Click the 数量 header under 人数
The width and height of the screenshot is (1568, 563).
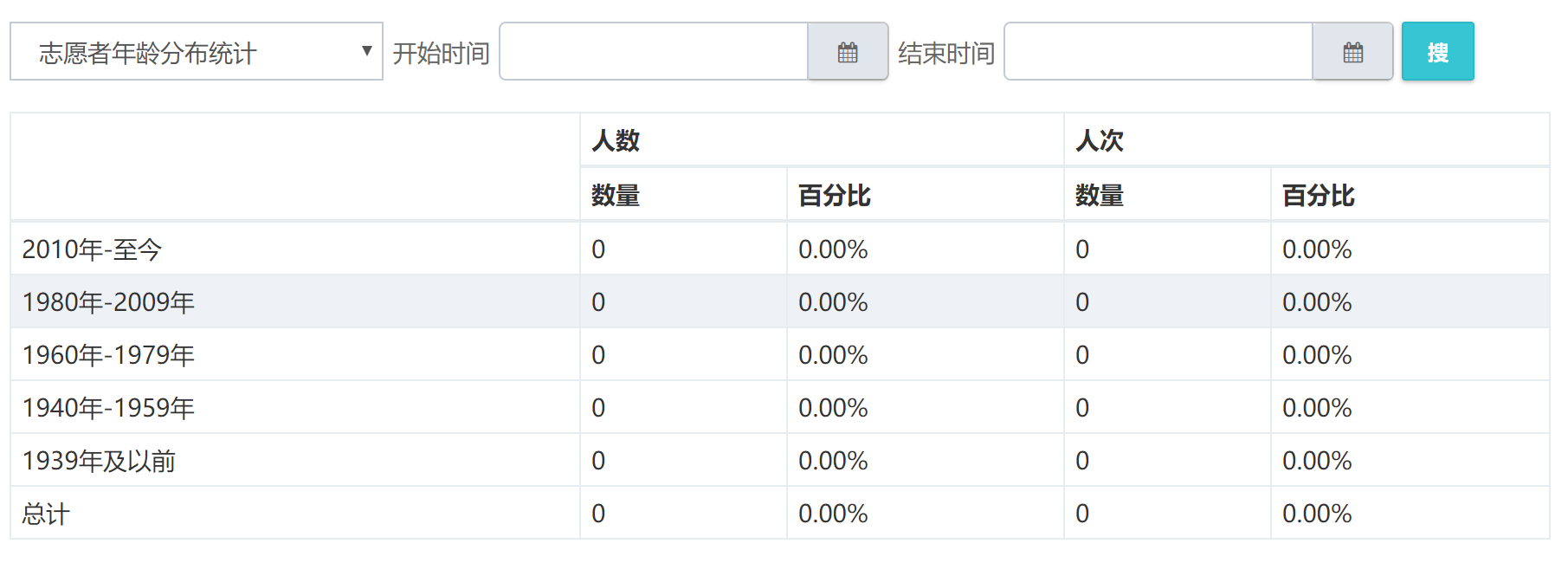616,196
